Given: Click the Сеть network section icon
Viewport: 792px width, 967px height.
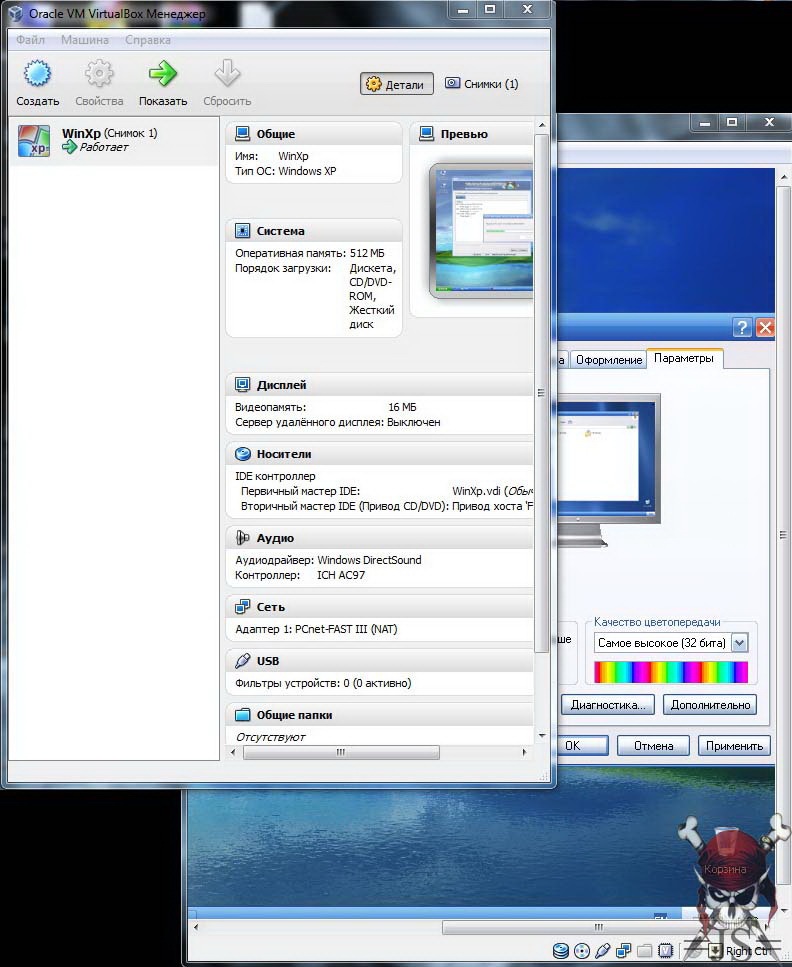Looking at the screenshot, I should (x=242, y=607).
